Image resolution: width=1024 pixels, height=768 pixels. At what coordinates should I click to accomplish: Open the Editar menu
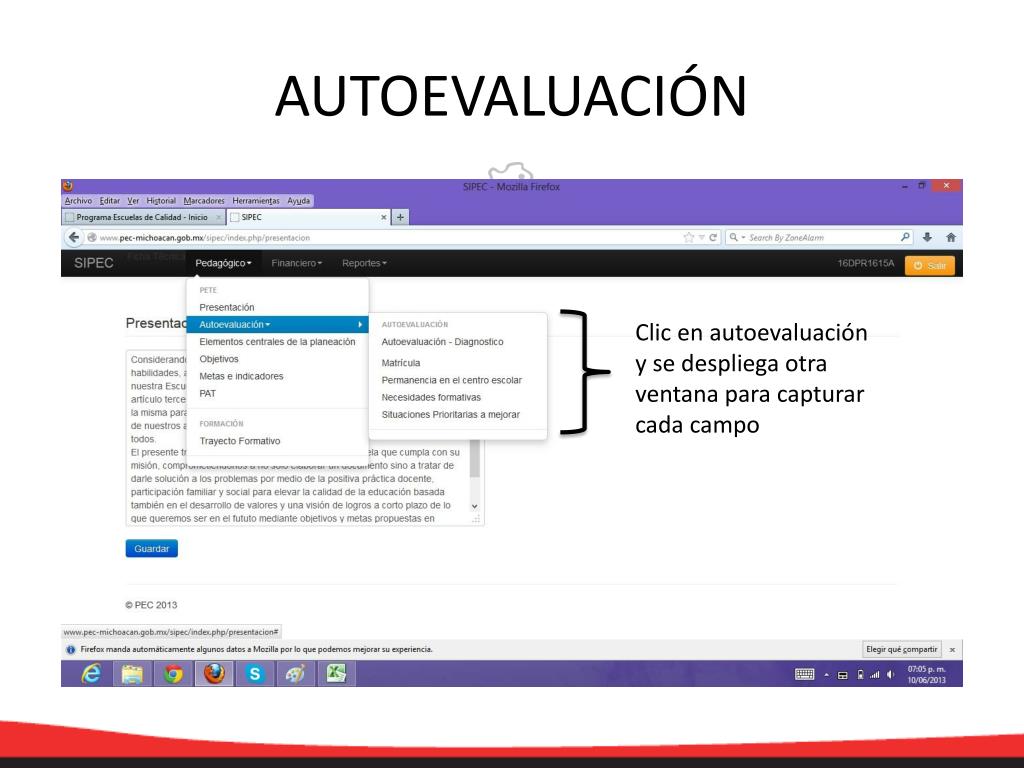(x=110, y=200)
